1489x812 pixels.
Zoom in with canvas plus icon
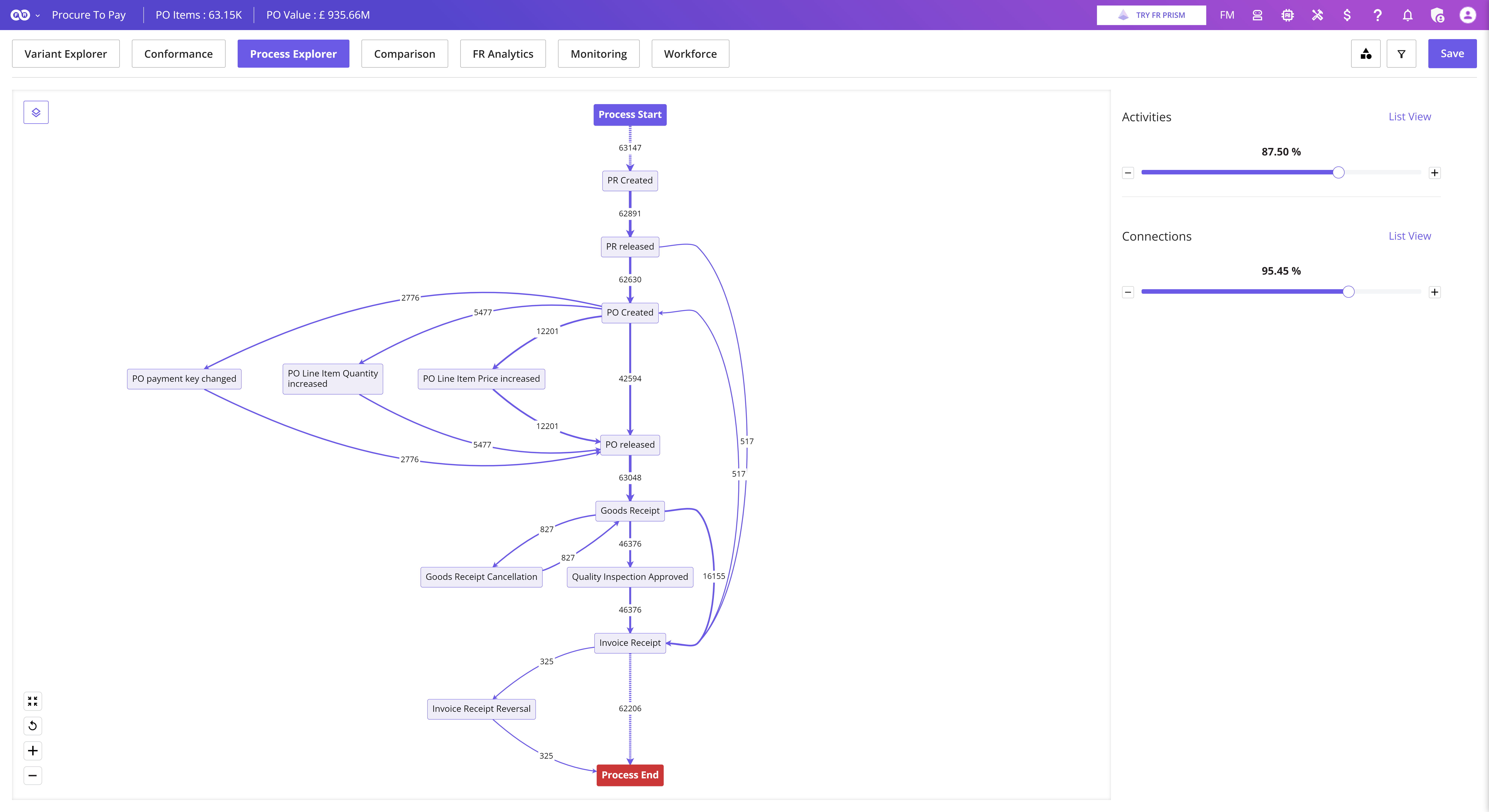[33, 751]
